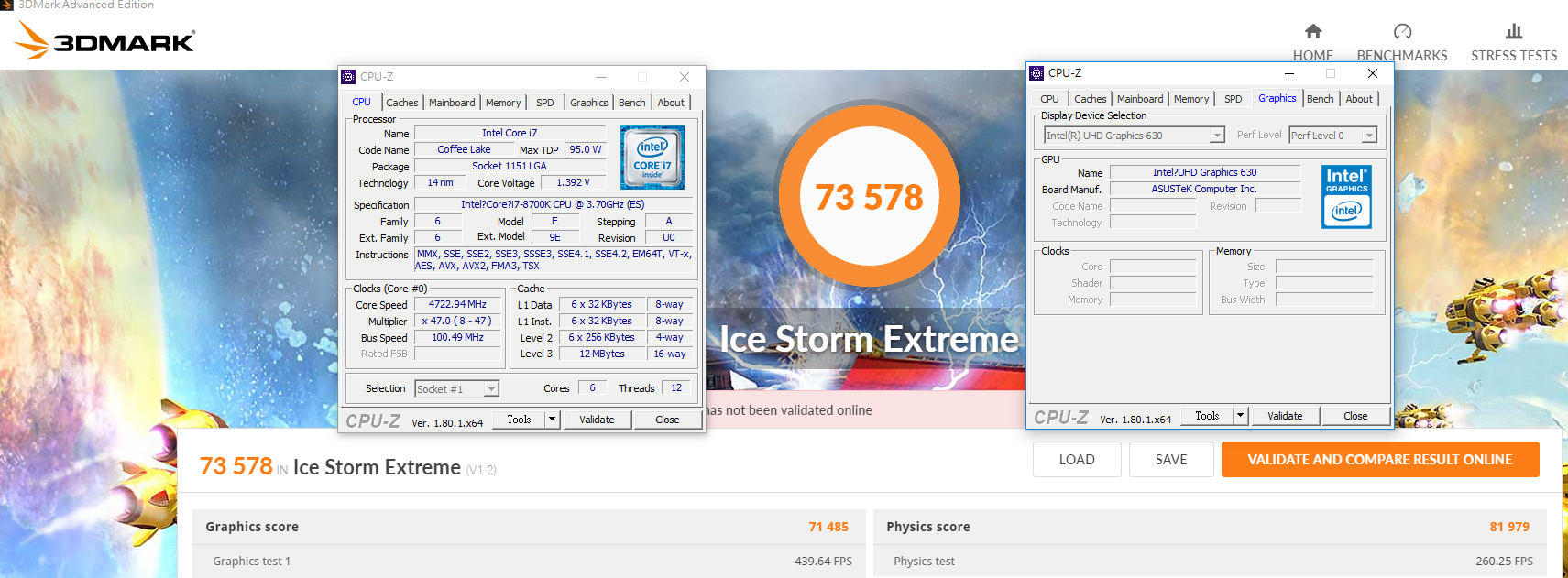Open Bench tab in left CPU-Z
The width and height of the screenshot is (1568, 578).
632,103
